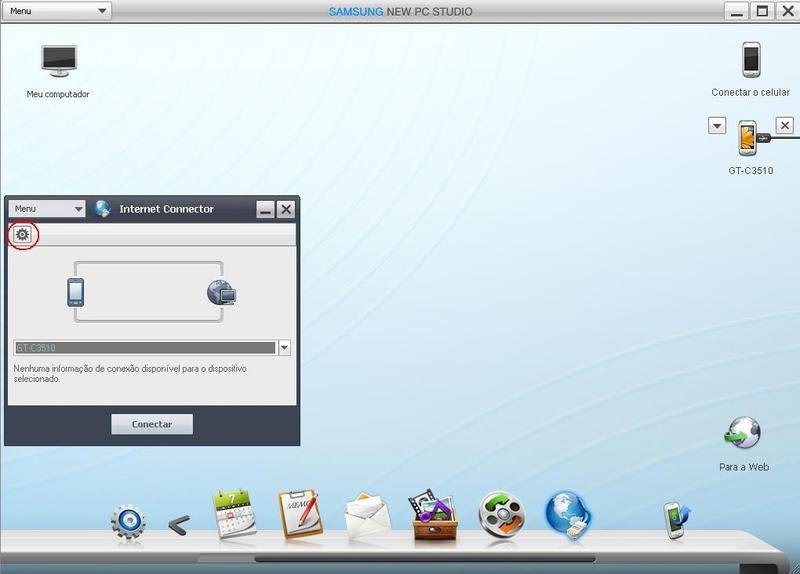
Task: Launch the memo clipboard app in dock
Action: [x=301, y=514]
